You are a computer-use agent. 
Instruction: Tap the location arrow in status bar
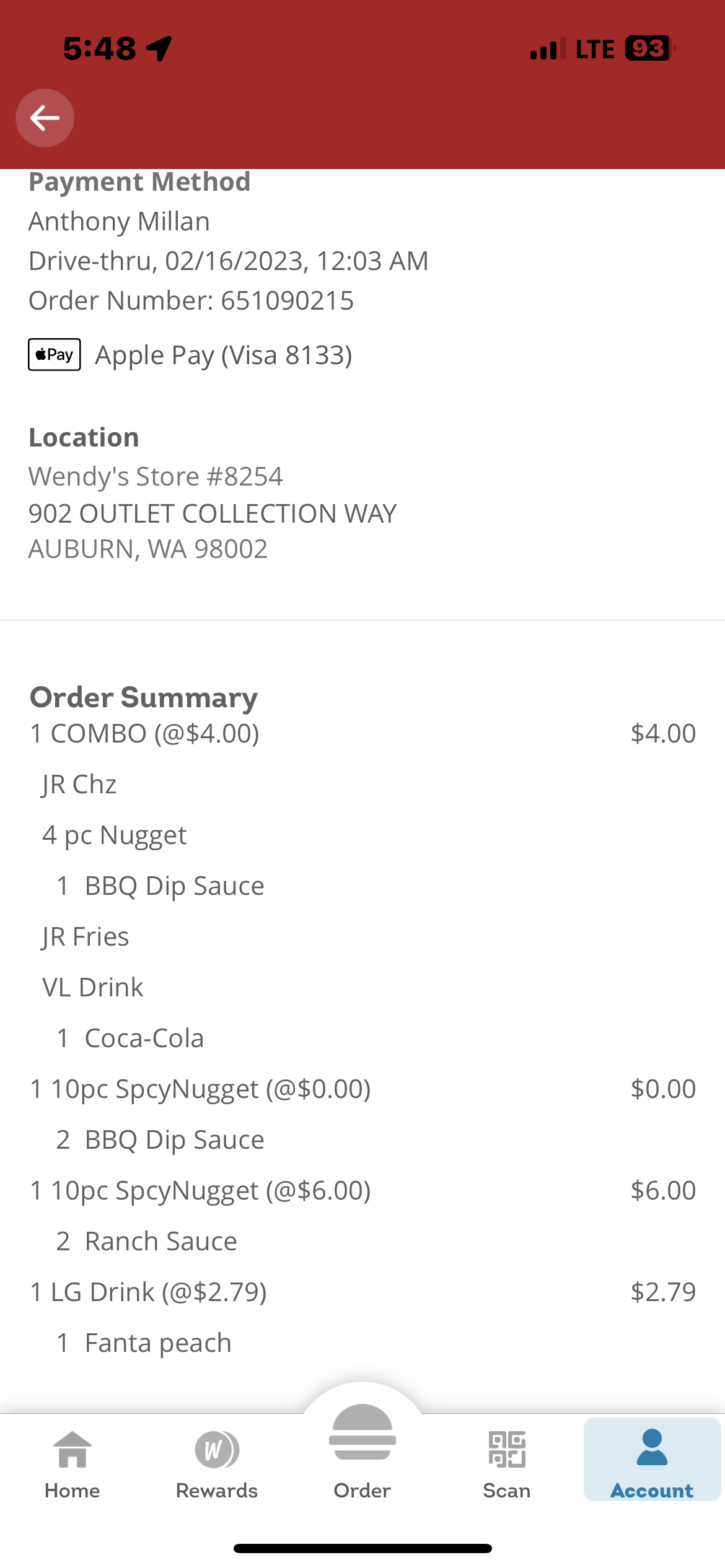159,48
